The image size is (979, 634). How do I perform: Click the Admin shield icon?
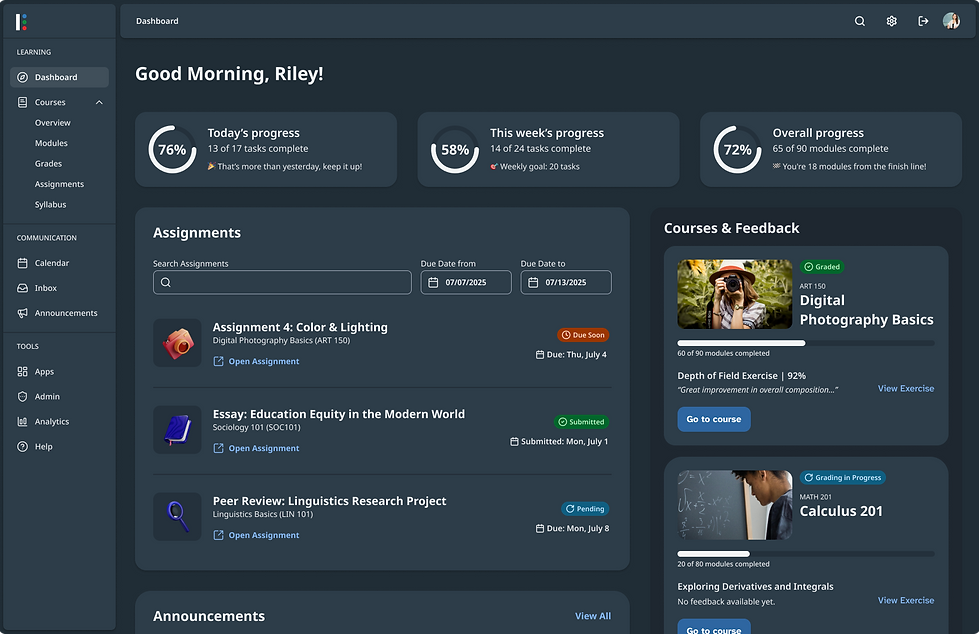pyautogui.click(x=22, y=397)
